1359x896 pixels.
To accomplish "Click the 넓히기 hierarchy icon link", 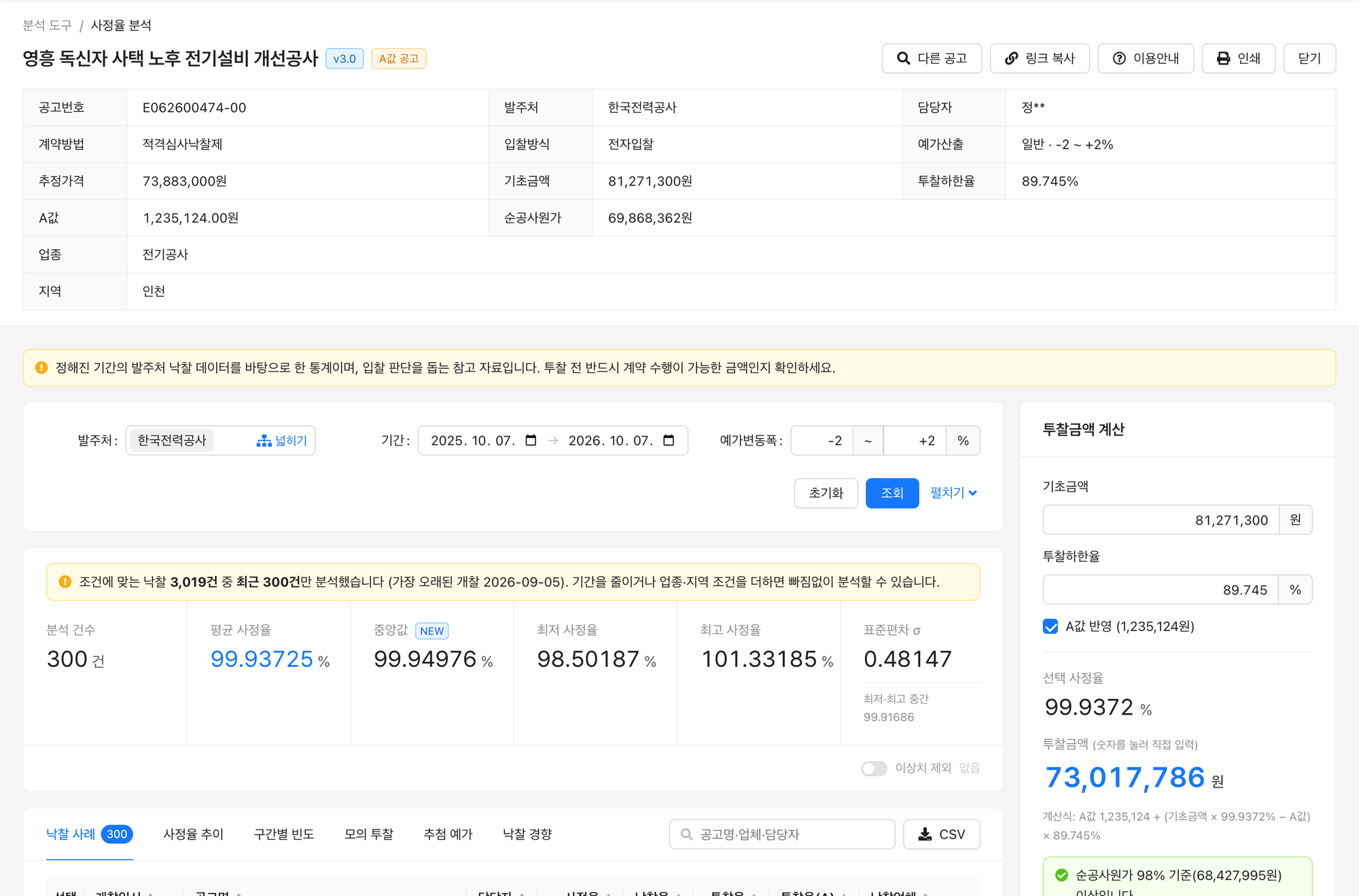I will click(x=281, y=441).
